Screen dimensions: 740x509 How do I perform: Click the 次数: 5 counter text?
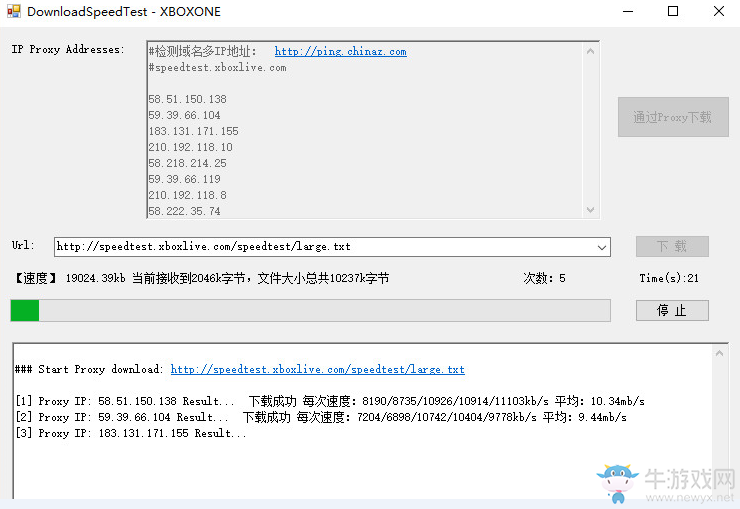tap(544, 278)
